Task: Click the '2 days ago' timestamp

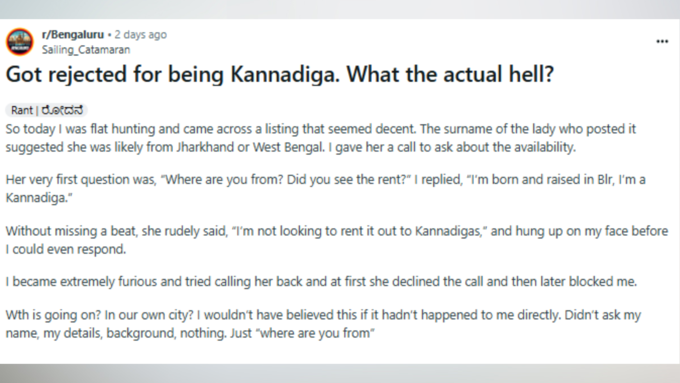Action: tap(141, 34)
